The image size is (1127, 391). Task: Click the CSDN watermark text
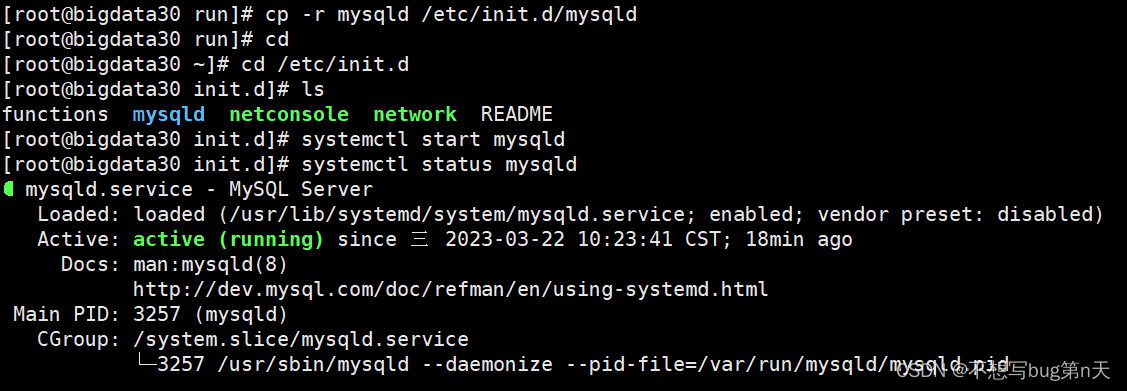point(1003,371)
